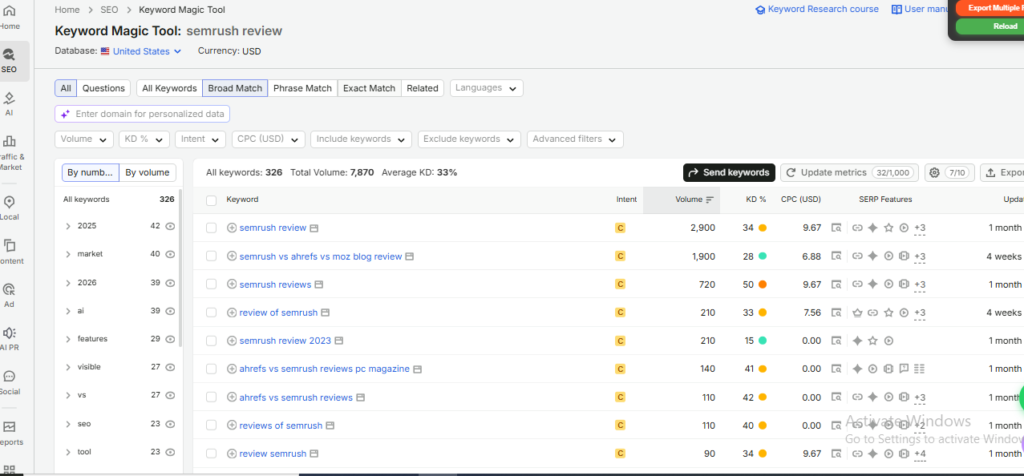Check the semrush review 2023 row checkbox
This screenshot has height=476, width=1024.
click(x=211, y=341)
